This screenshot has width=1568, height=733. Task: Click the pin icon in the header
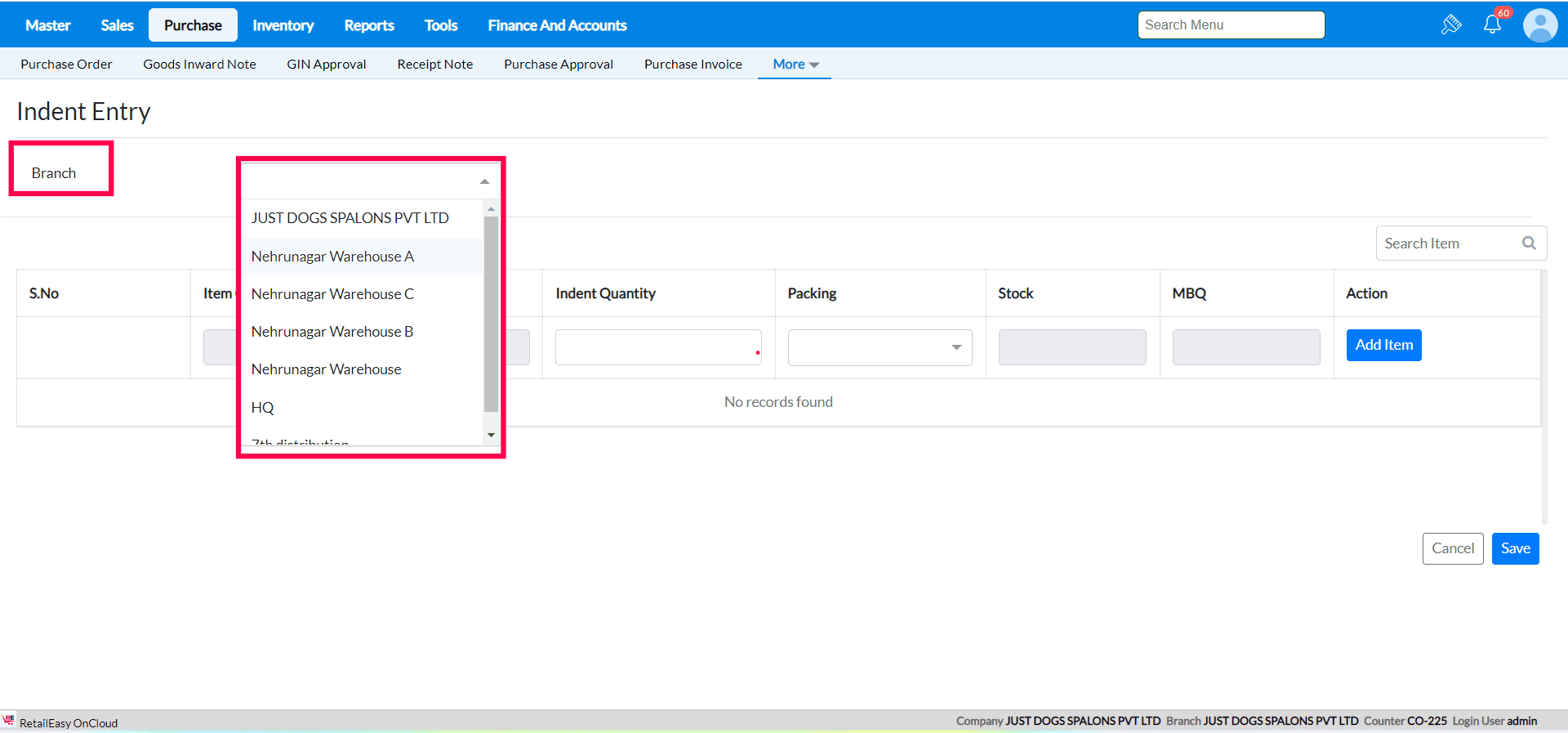click(x=1451, y=25)
